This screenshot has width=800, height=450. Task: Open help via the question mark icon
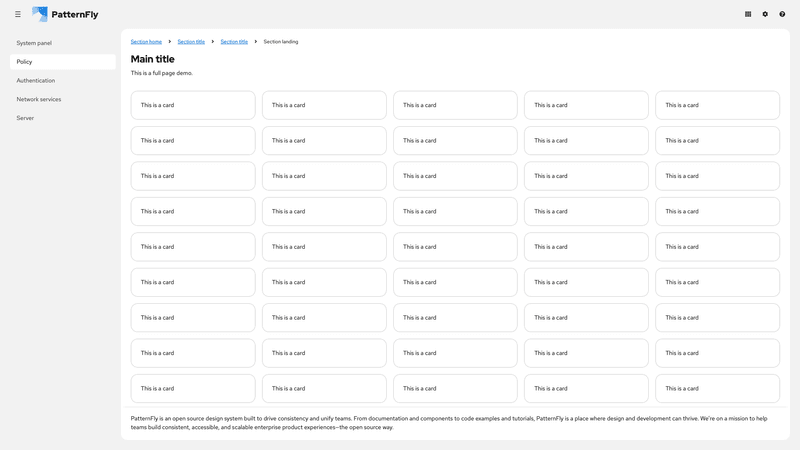click(782, 14)
